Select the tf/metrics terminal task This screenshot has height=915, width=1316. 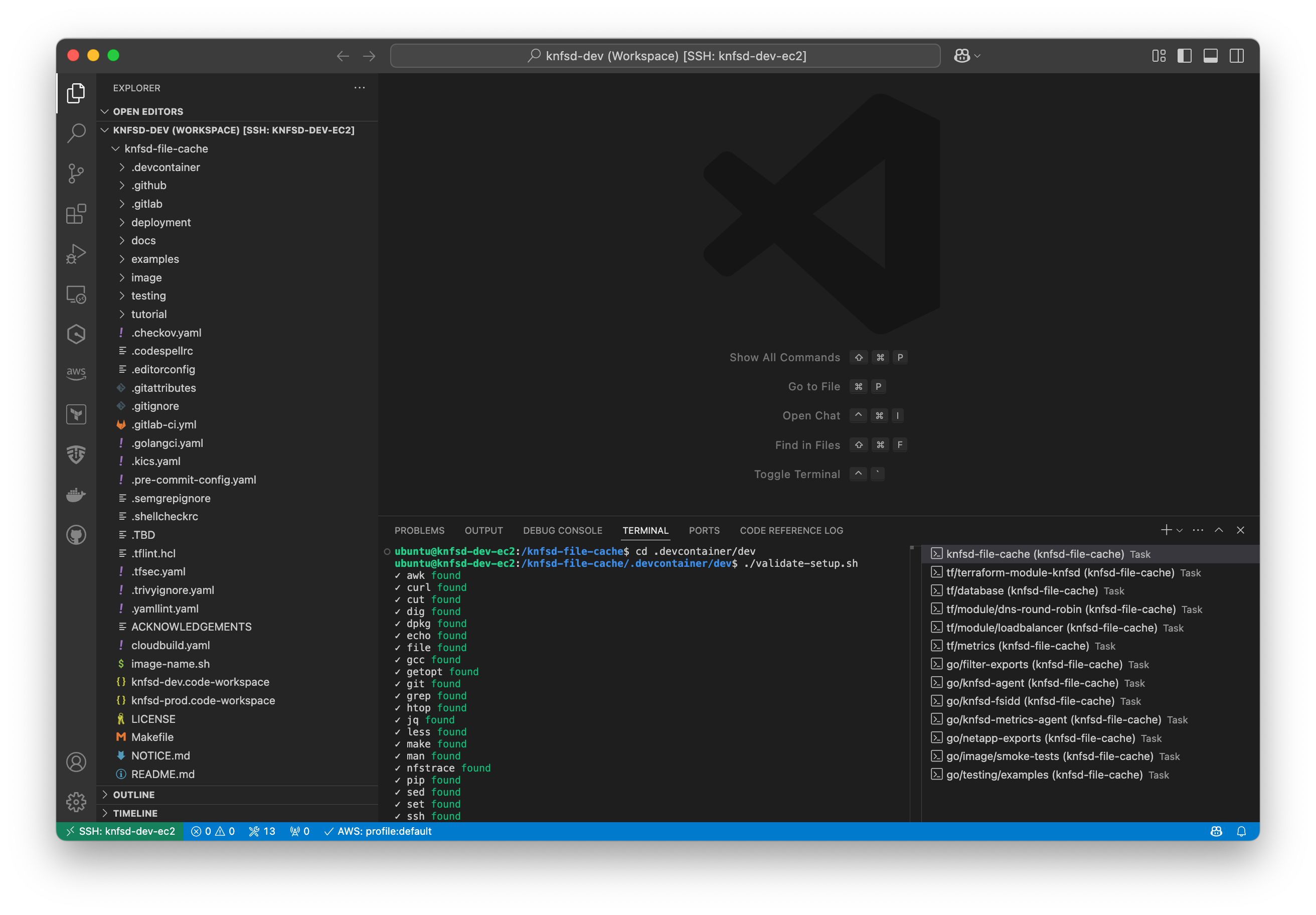[x=1090, y=646]
